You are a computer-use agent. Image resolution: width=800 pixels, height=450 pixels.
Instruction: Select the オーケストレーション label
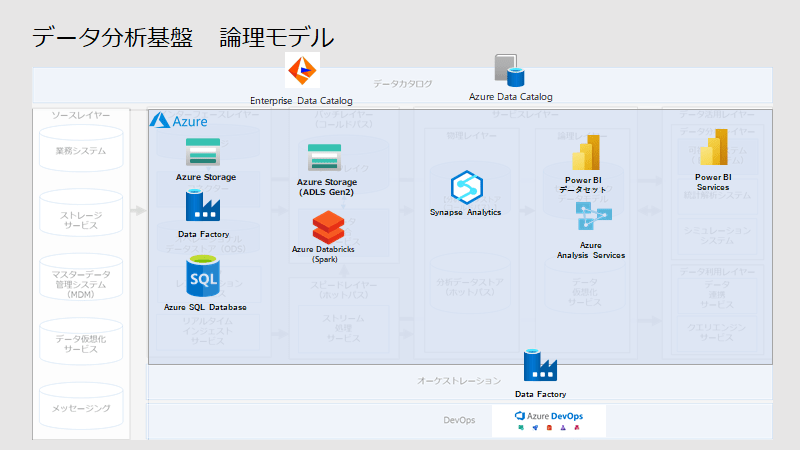459,381
